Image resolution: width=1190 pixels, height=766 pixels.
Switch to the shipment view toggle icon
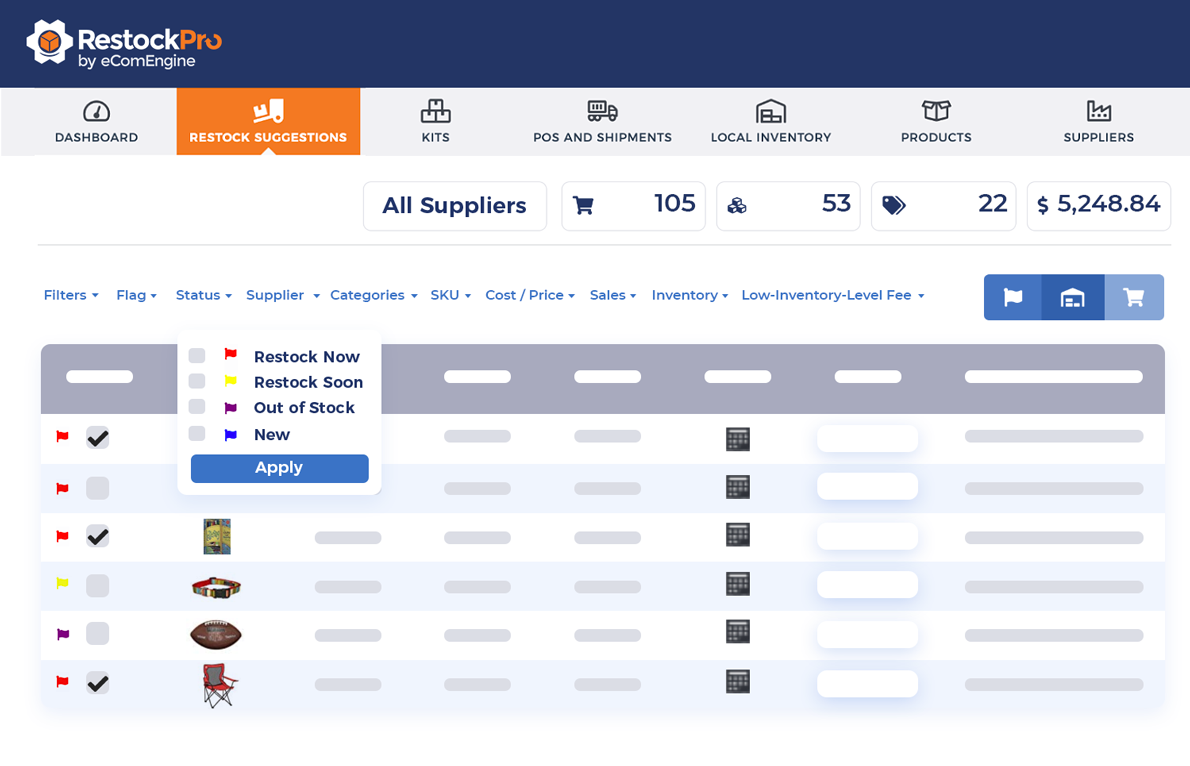(1073, 297)
